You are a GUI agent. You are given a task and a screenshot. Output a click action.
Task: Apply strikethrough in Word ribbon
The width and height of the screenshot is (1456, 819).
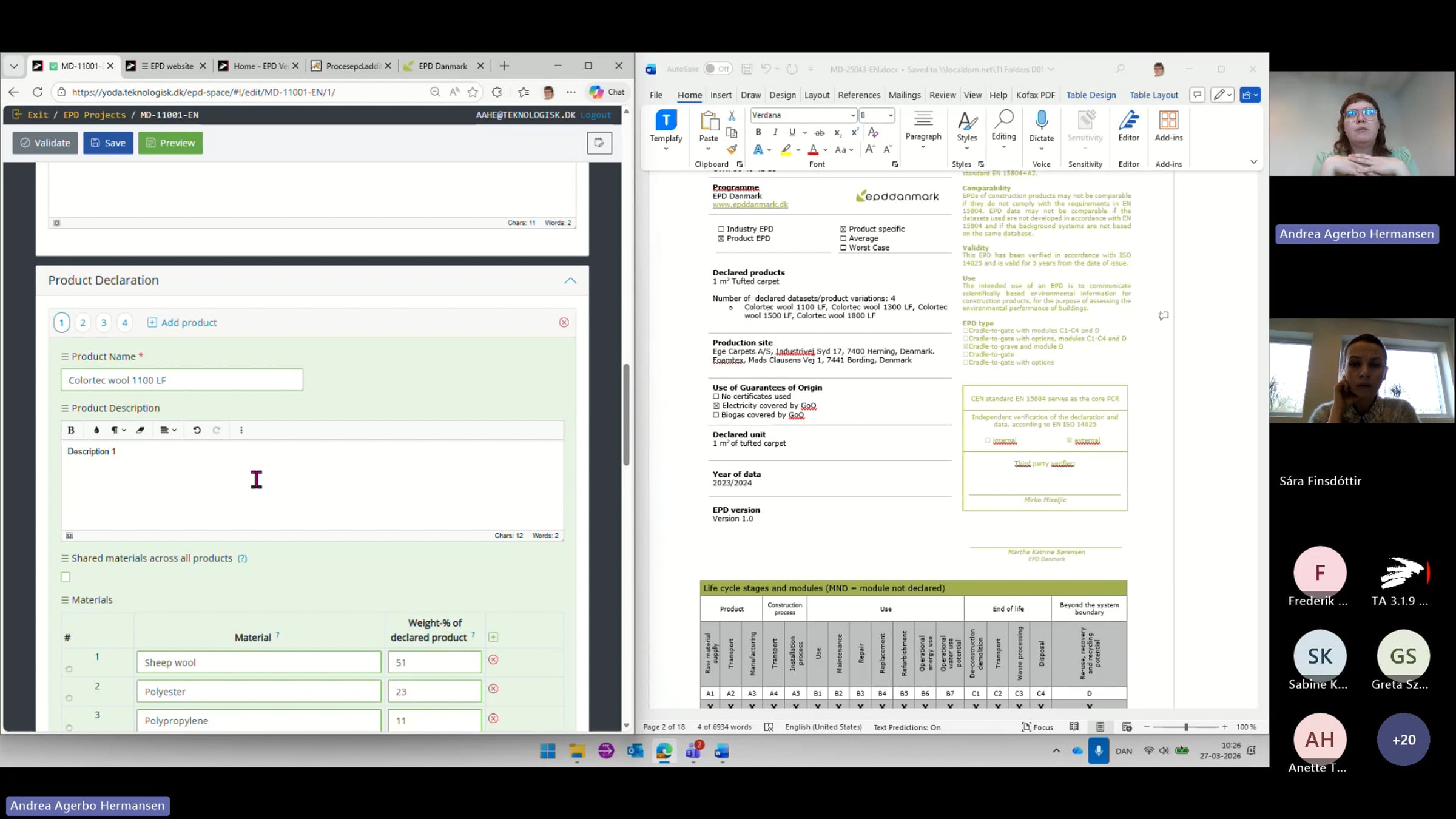click(x=820, y=132)
